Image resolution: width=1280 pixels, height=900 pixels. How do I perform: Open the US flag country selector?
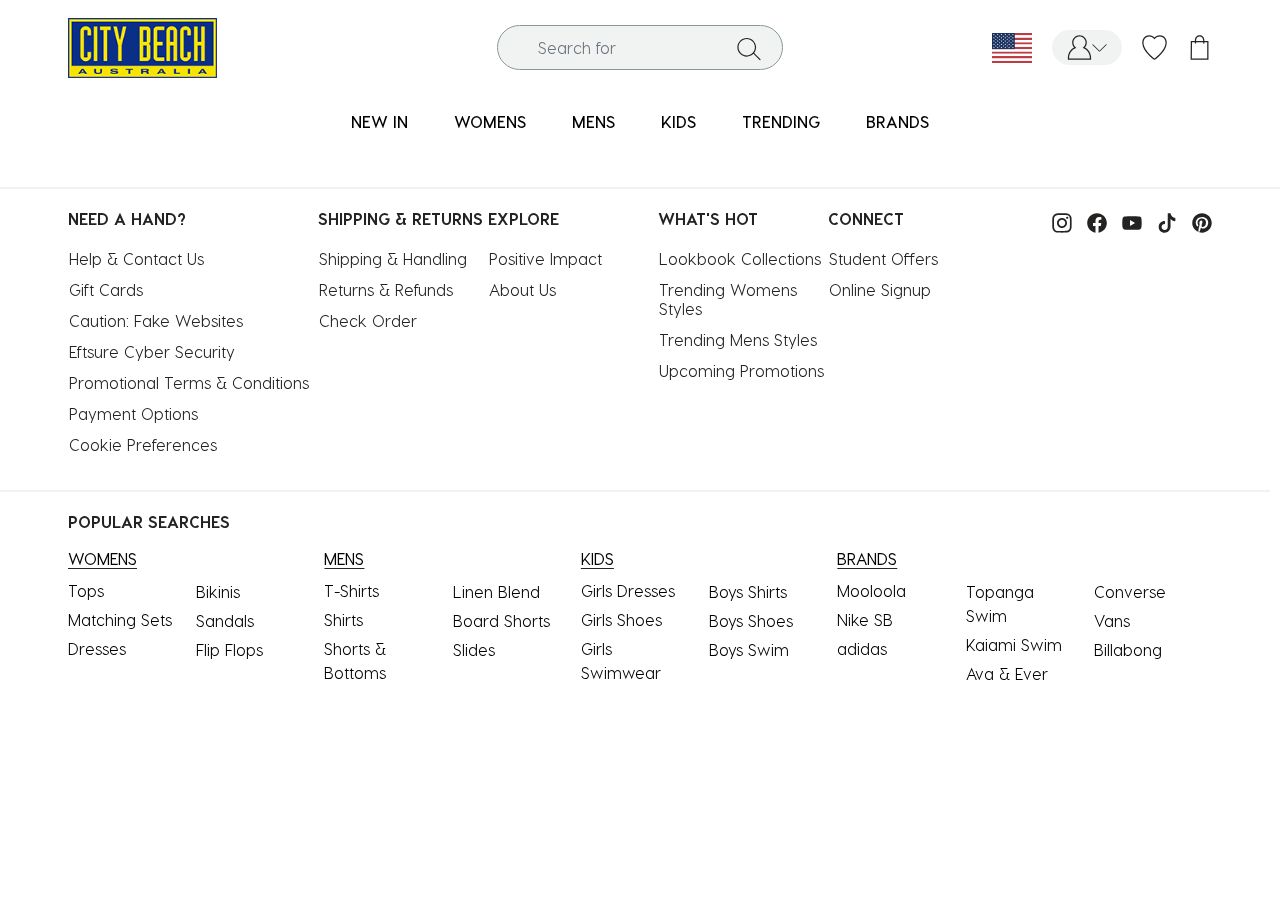pos(1012,48)
